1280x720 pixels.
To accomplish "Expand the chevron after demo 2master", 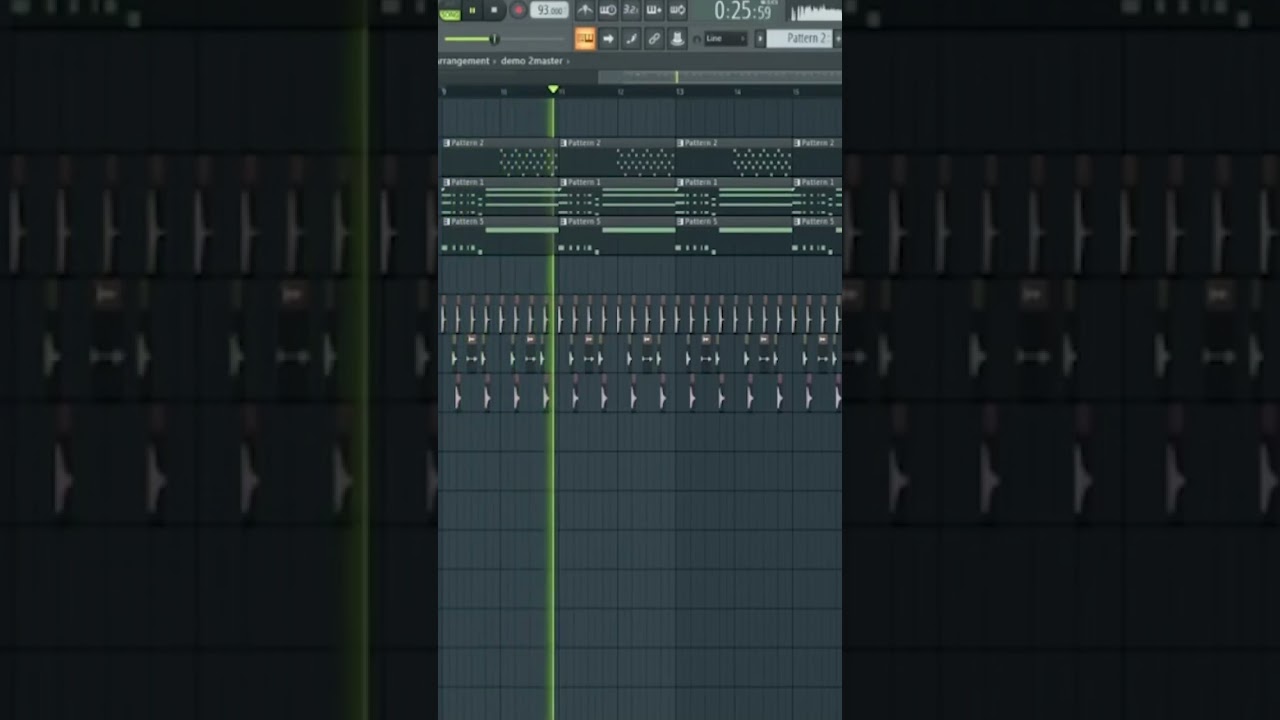I will (x=568, y=61).
